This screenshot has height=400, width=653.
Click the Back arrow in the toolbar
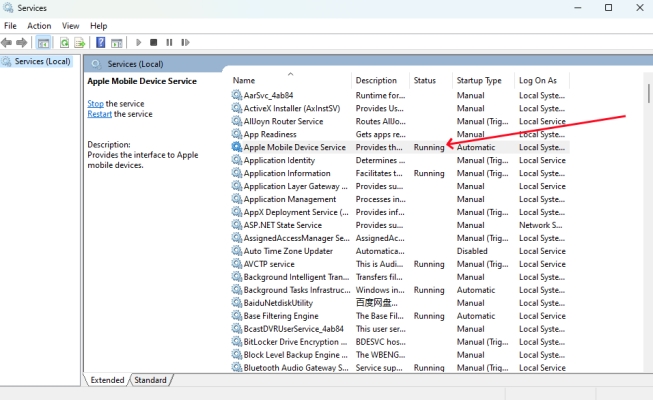tap(7, 43)
